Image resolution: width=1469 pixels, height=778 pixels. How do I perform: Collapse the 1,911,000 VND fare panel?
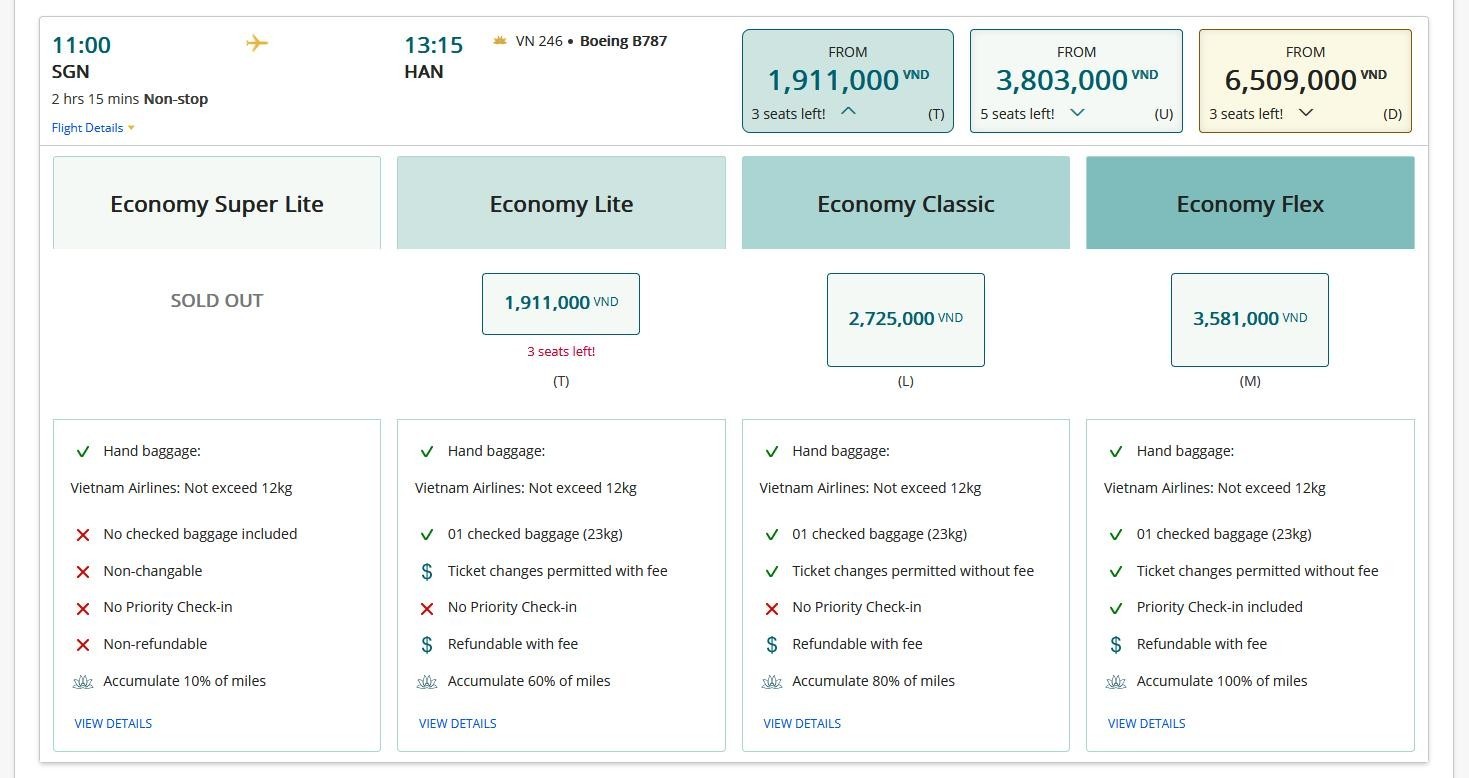[x=848, y=112]
